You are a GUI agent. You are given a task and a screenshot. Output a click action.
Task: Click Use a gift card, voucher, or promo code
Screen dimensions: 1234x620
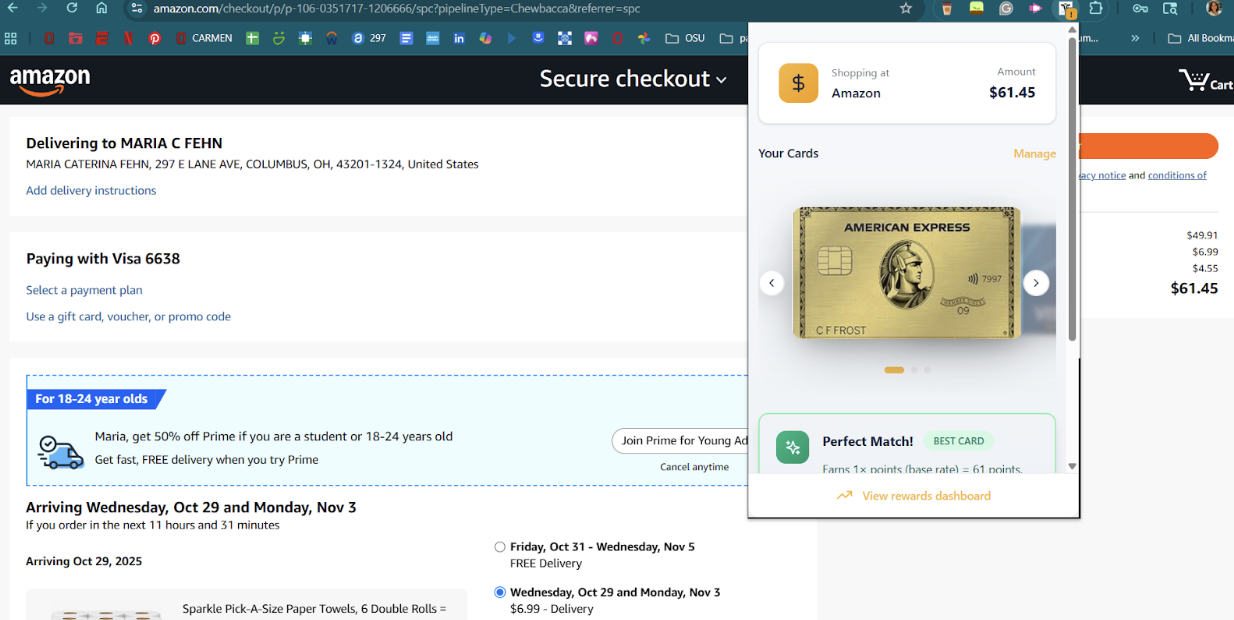tap(128, 316)
